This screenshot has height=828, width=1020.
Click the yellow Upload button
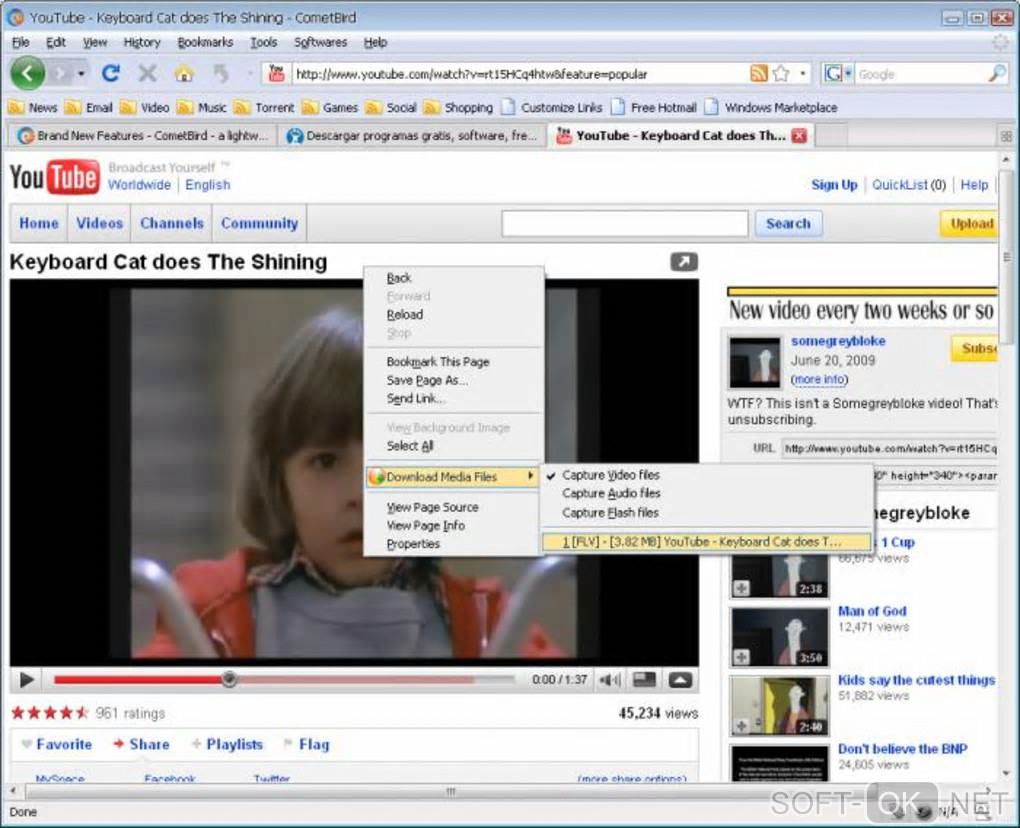(x=969, y=224)
